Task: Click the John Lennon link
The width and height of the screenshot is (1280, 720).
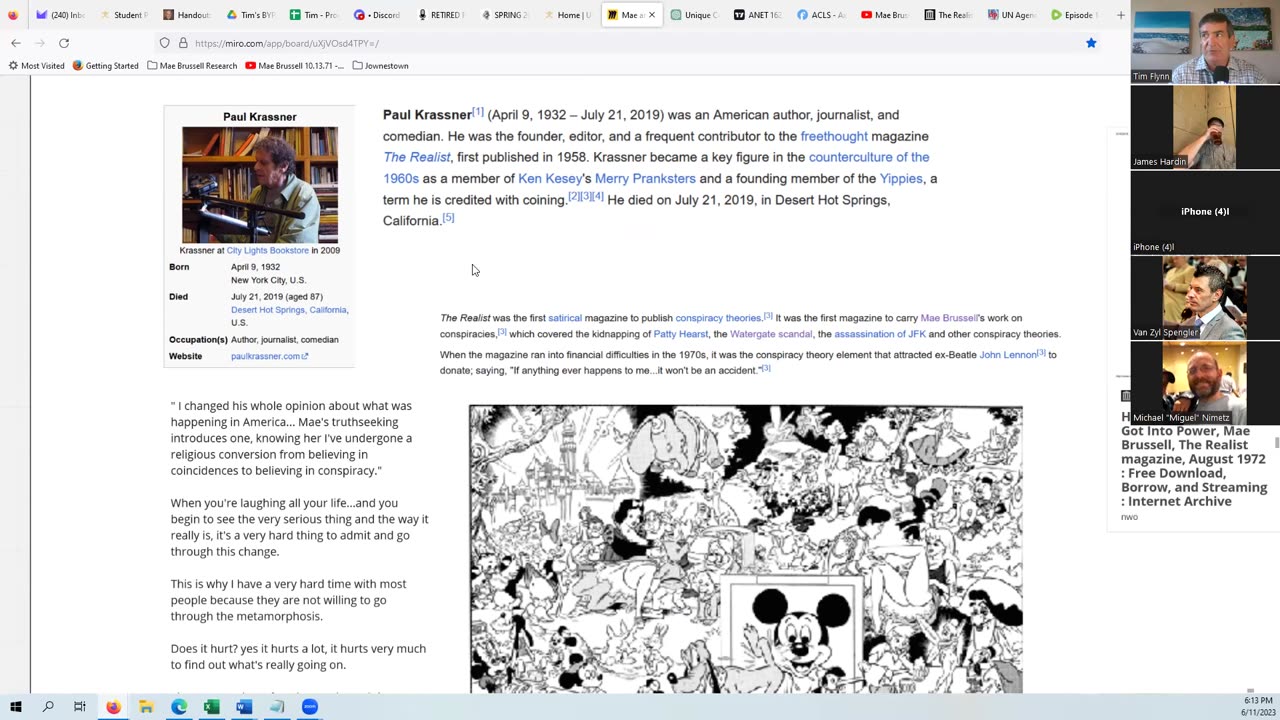Action: tap(1008, 354)
